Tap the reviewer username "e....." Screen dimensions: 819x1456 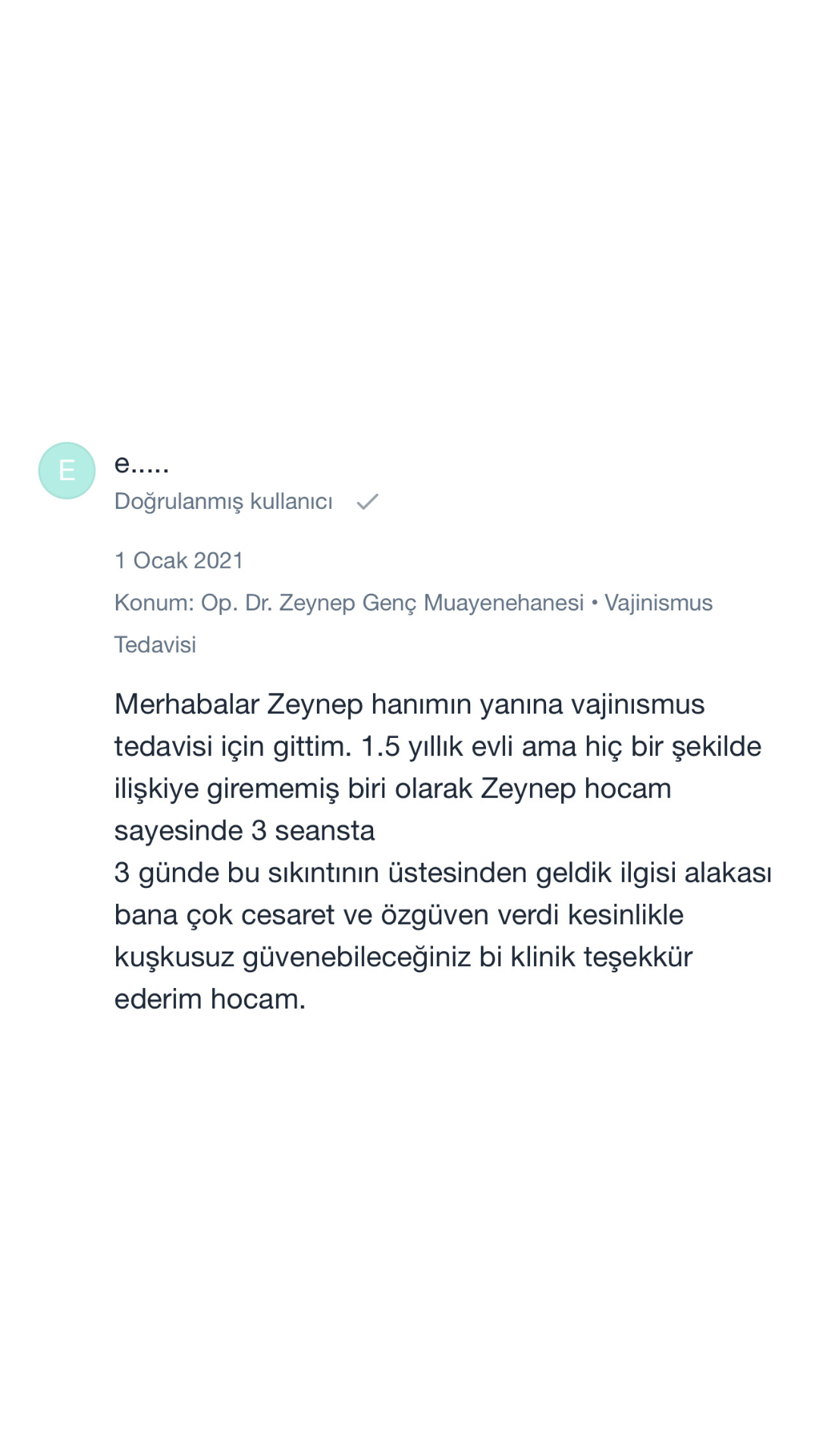142,463
